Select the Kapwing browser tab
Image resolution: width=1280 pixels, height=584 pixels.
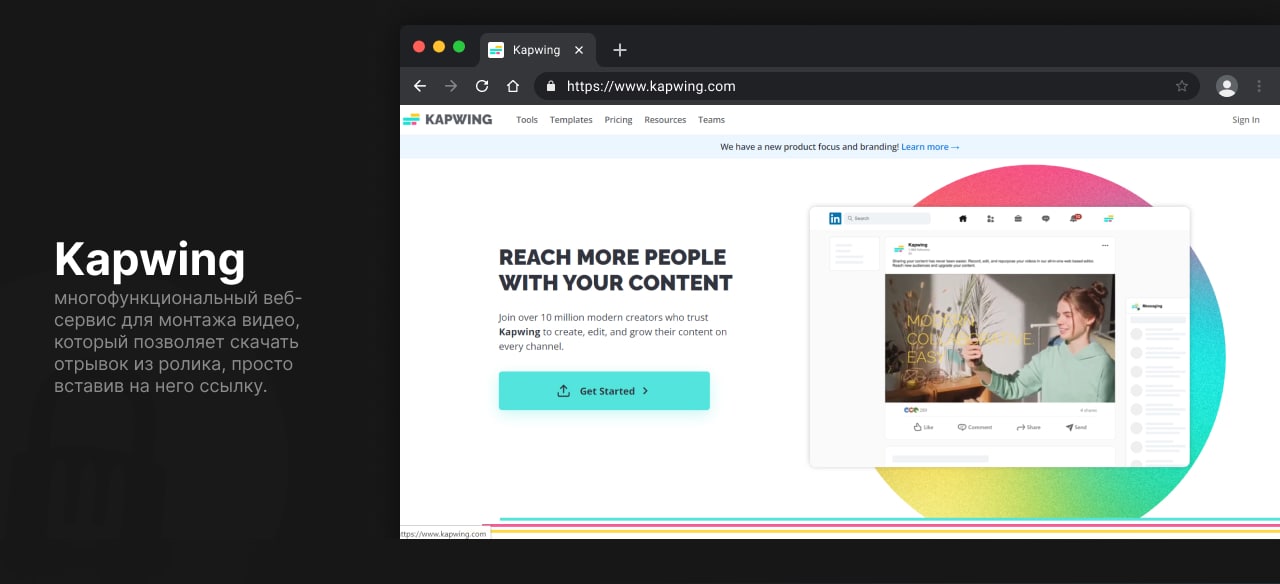[537, 50]
